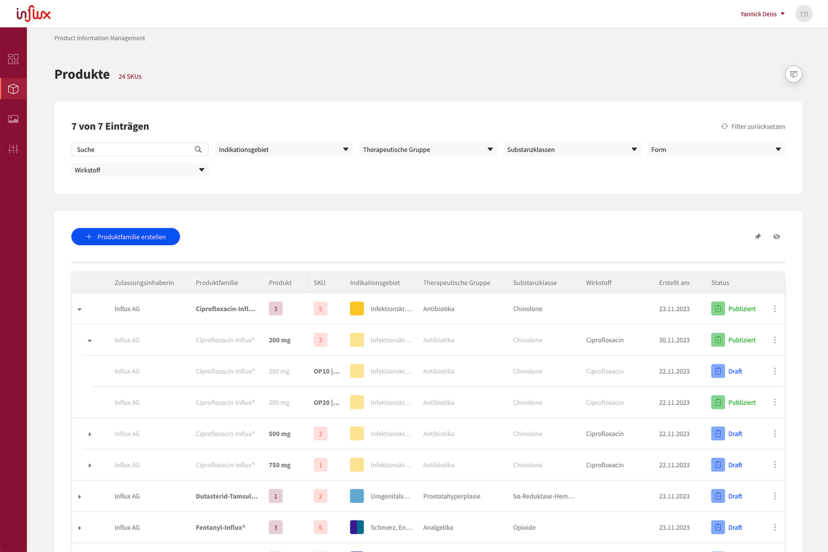Click Prostatahyperplasie cell
Viewport: 828px width, 552px height.
coord(451,496)
